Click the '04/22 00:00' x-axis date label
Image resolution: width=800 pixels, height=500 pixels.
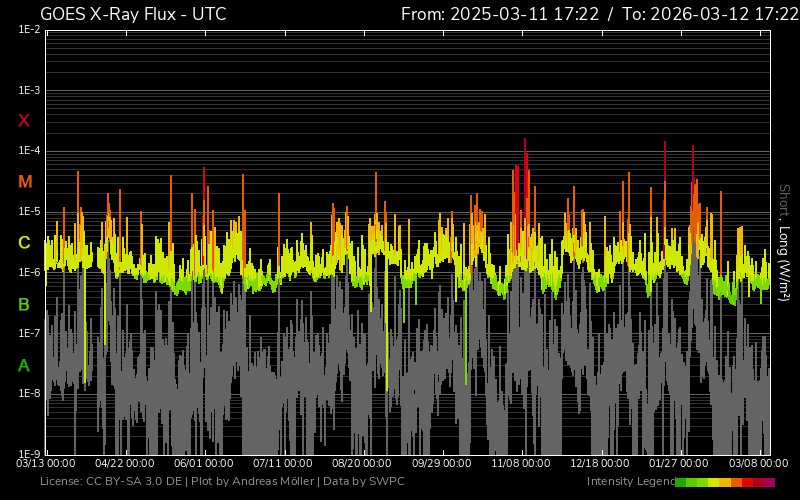(125, 463)
